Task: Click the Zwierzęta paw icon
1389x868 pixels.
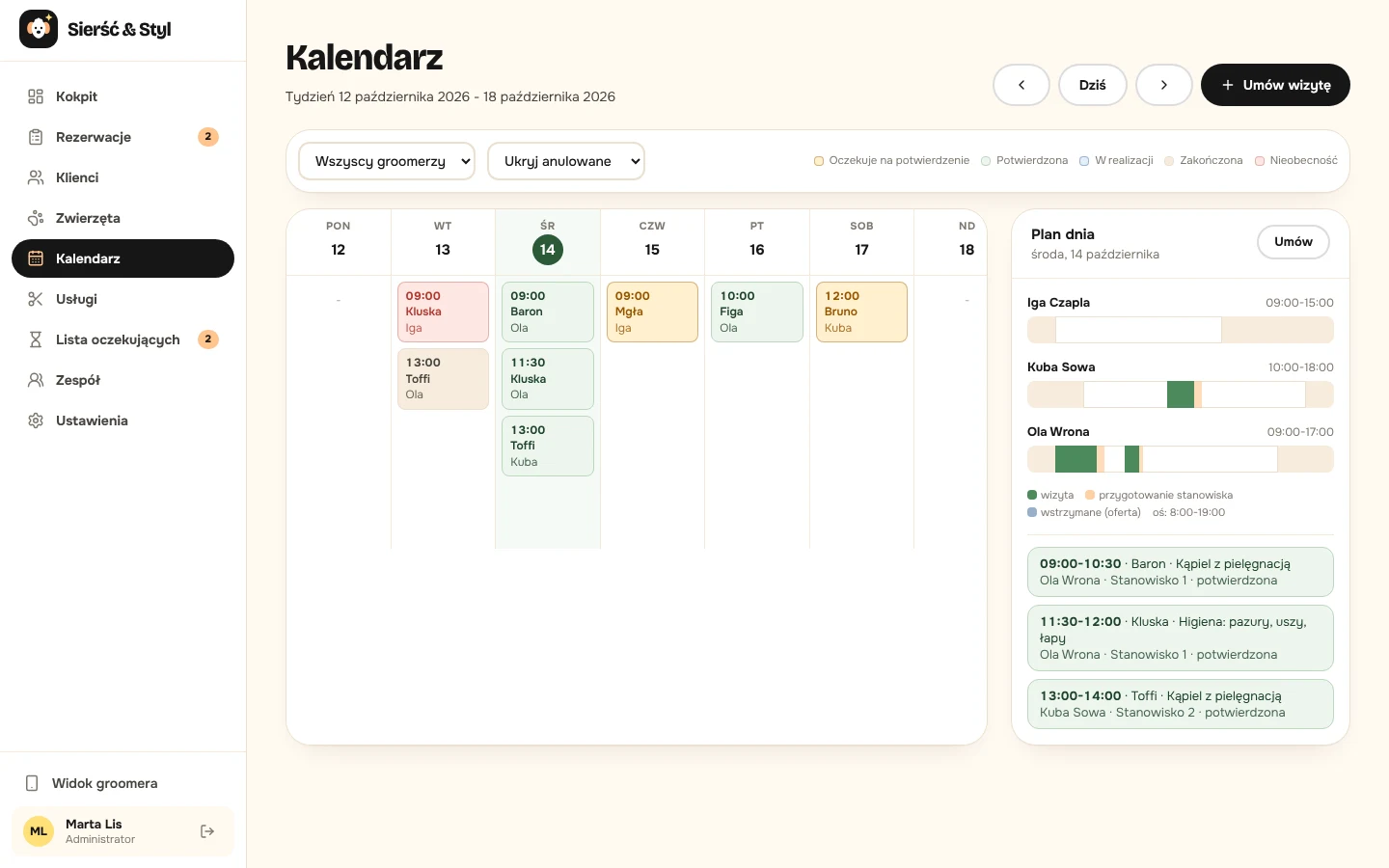Action: [36, 218]
